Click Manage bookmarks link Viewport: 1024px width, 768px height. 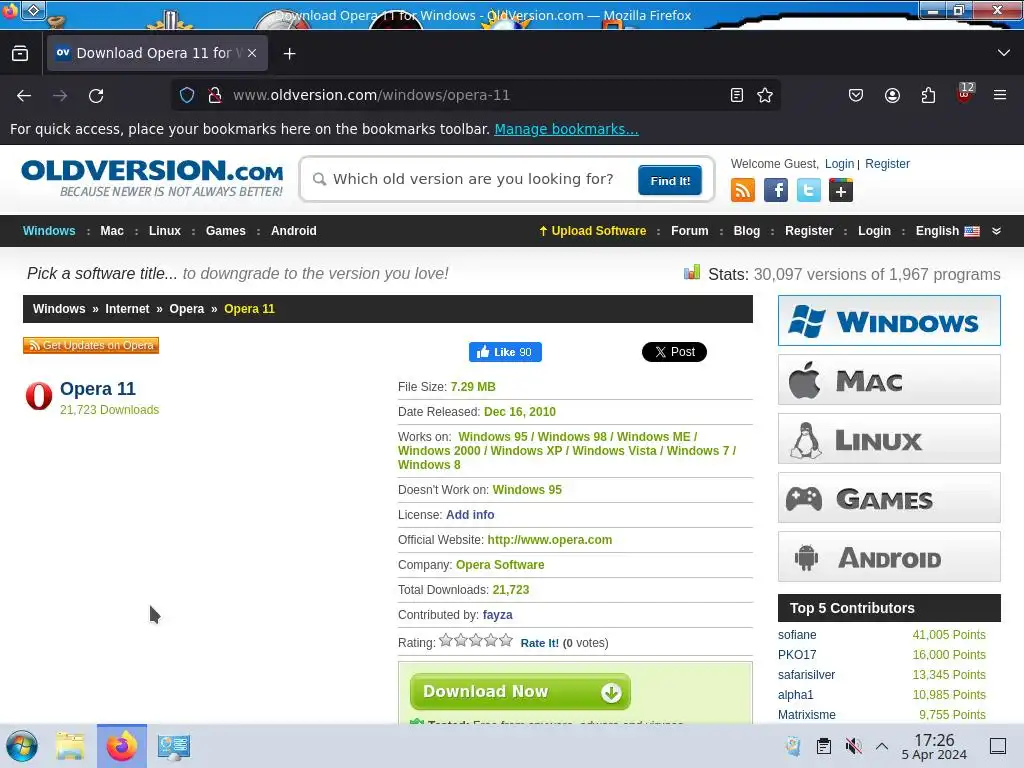coord(566,129)
